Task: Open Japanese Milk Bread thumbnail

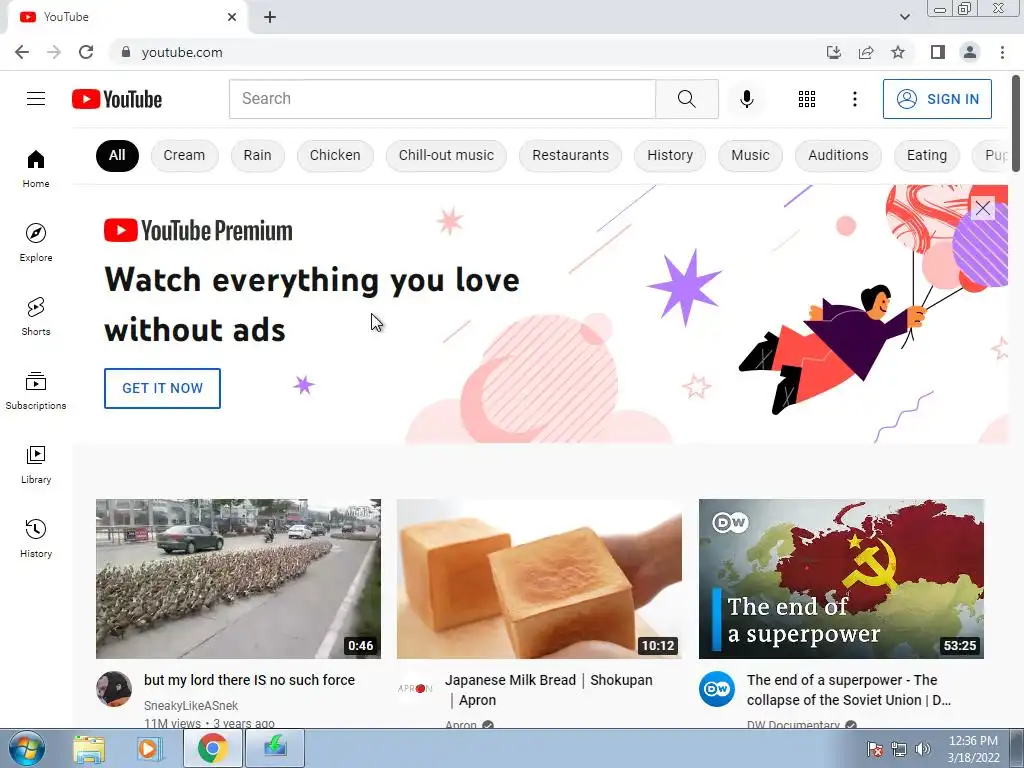Action: (539, 579)
